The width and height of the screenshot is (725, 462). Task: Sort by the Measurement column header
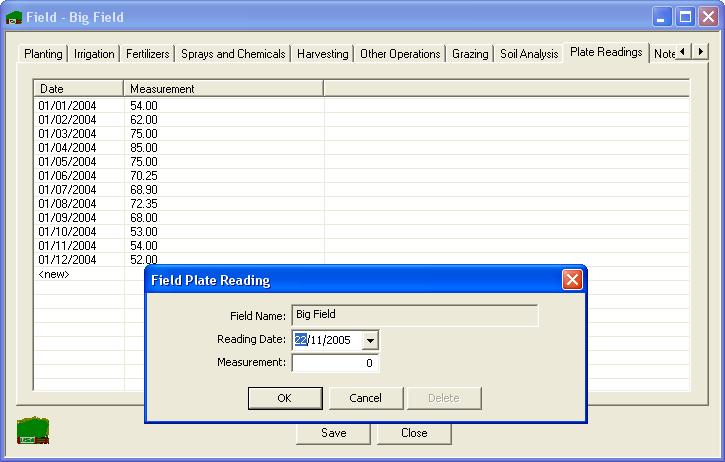pyautogui.click(x=223, y=88)
